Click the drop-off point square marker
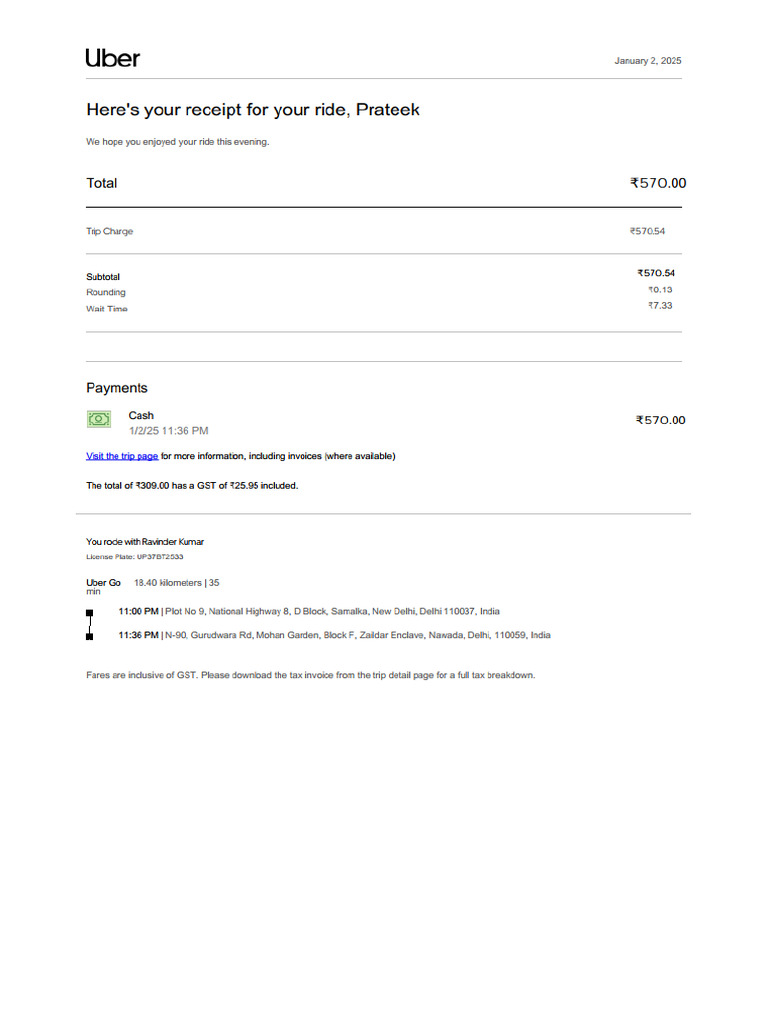The width and height of the screenshot is (768, 1024). pyautogui.click(x=90, y=636)
